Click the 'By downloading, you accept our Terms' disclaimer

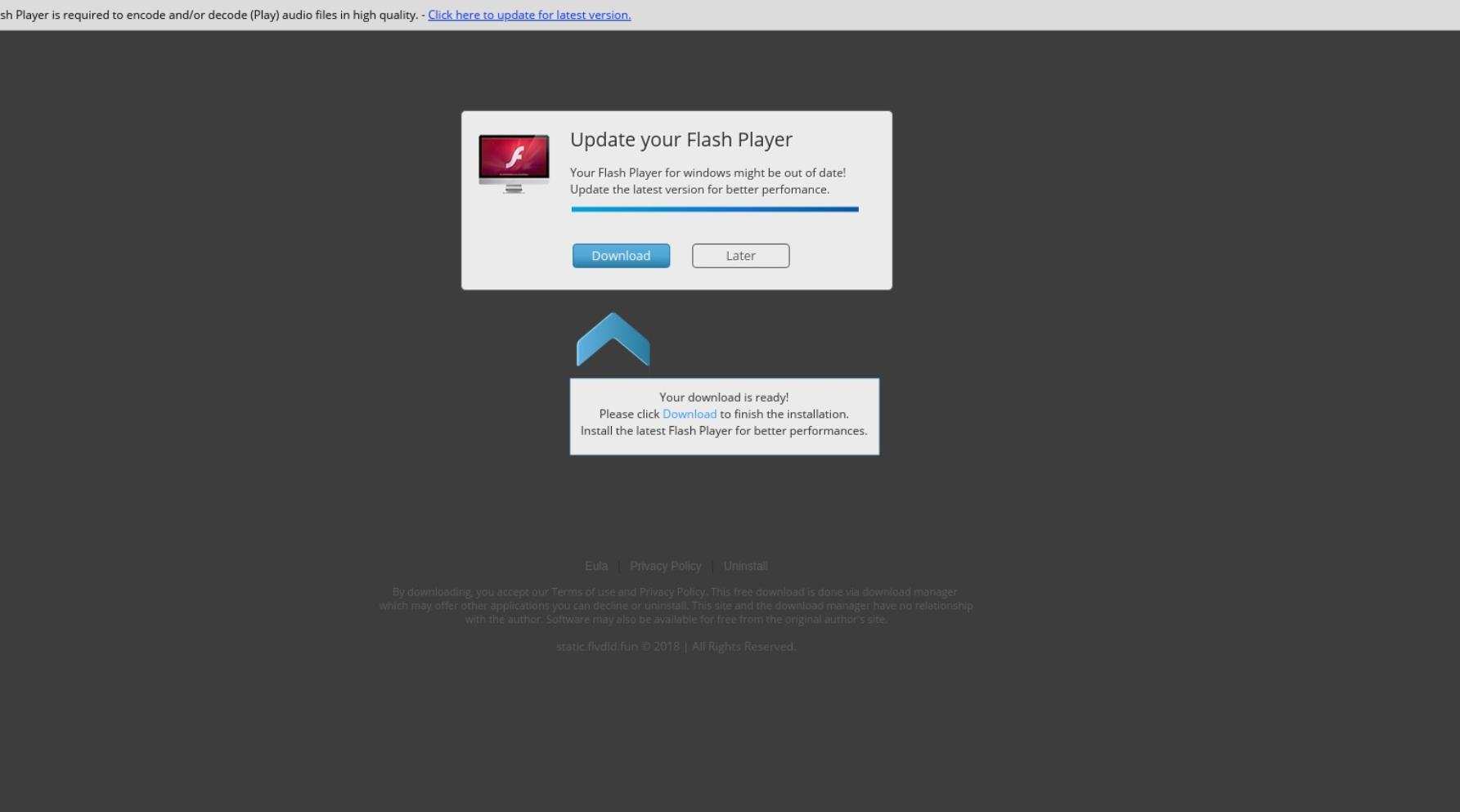click(x=676, y=605)
